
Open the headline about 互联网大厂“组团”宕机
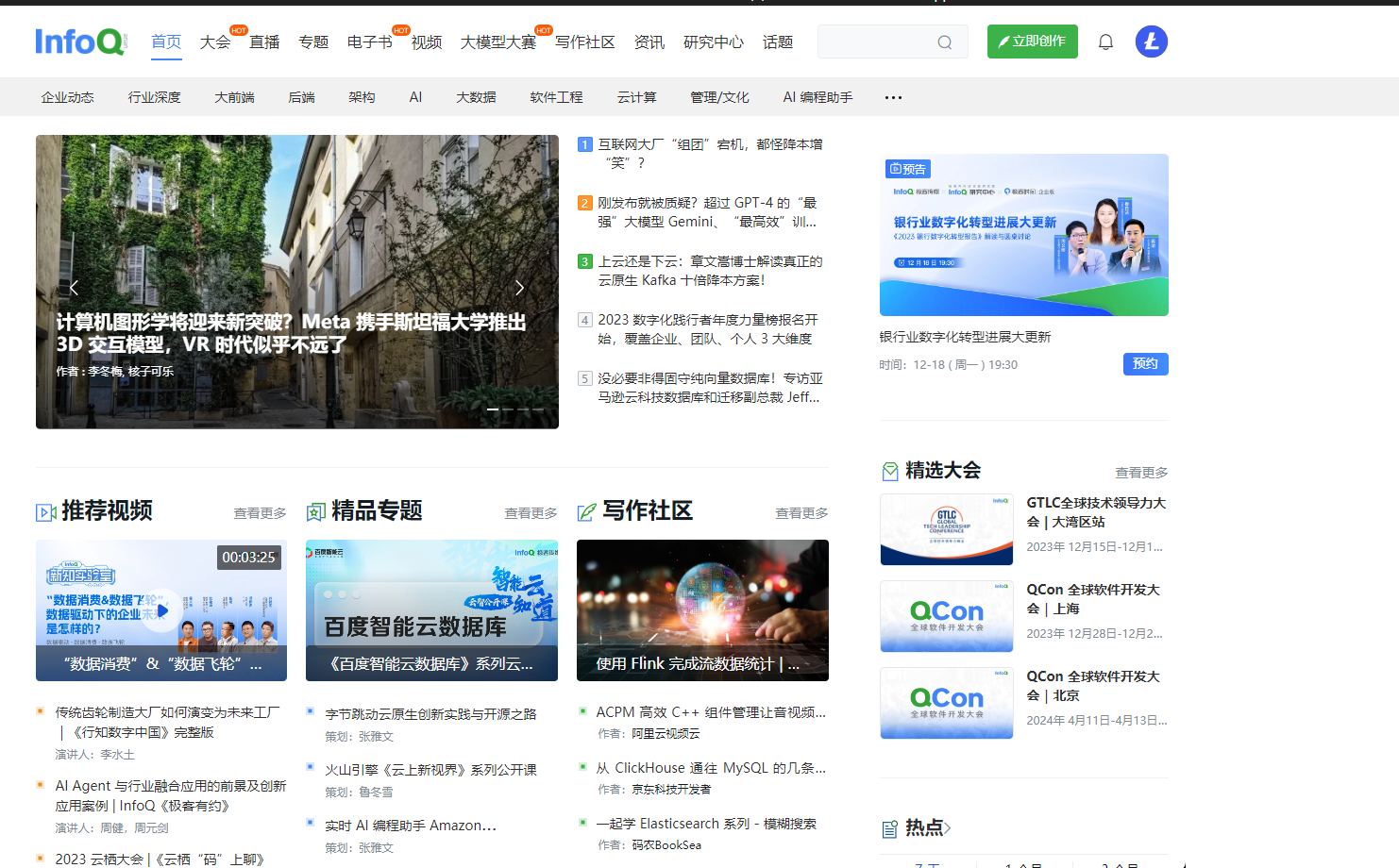point(710,154)
